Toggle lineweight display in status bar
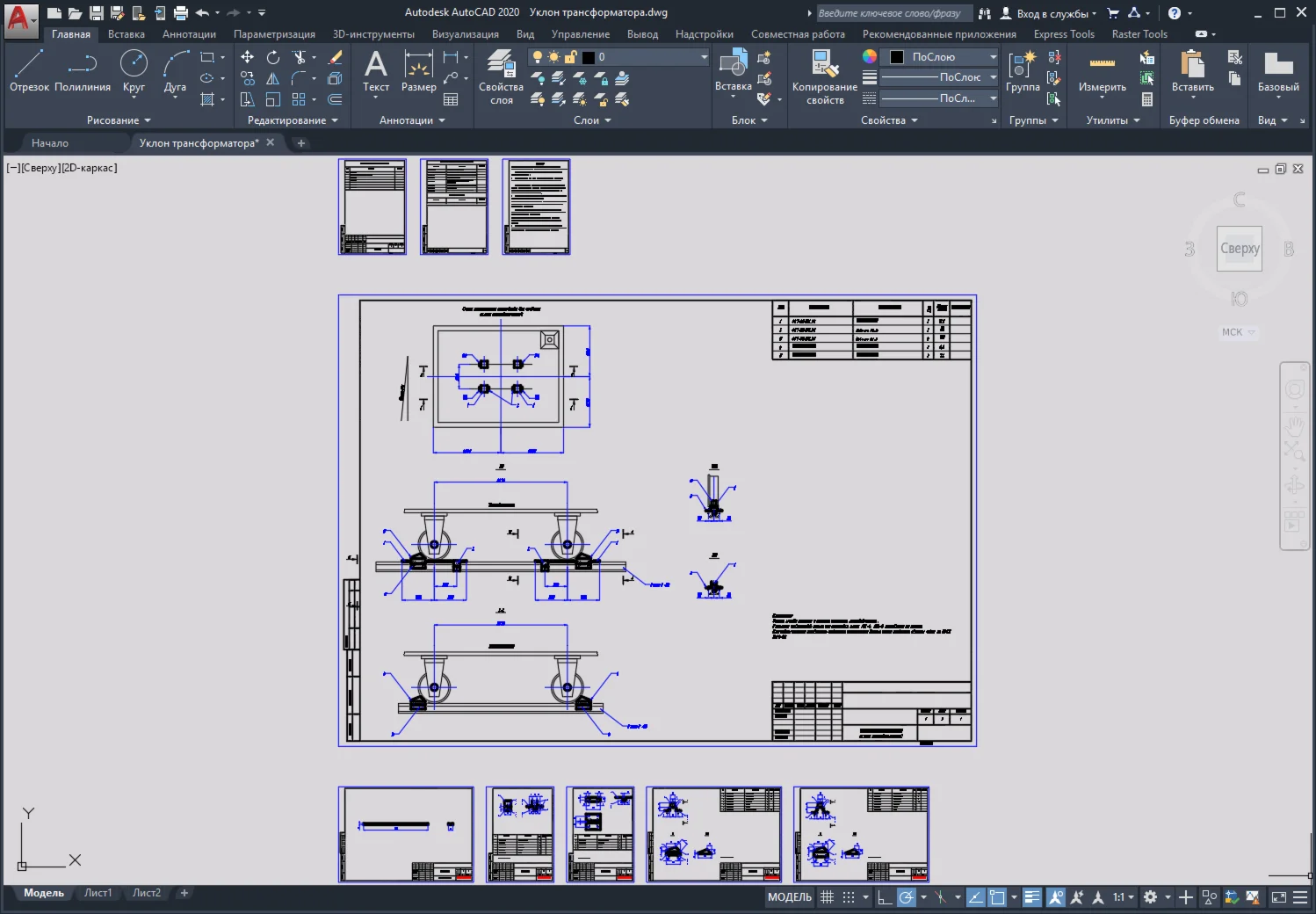The height and width of the screenshot is (914, 1316). point(1032,897)
